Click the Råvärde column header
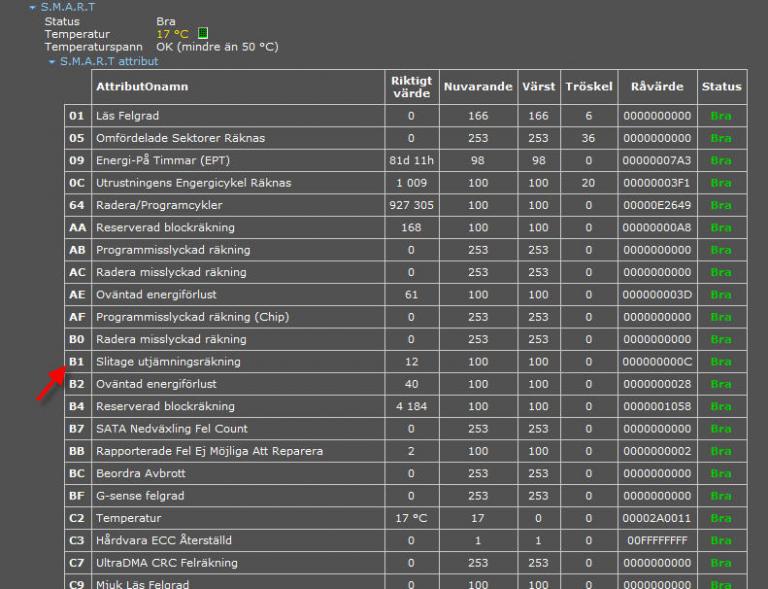This screenshot has height=589, width=768. (657, 87)
